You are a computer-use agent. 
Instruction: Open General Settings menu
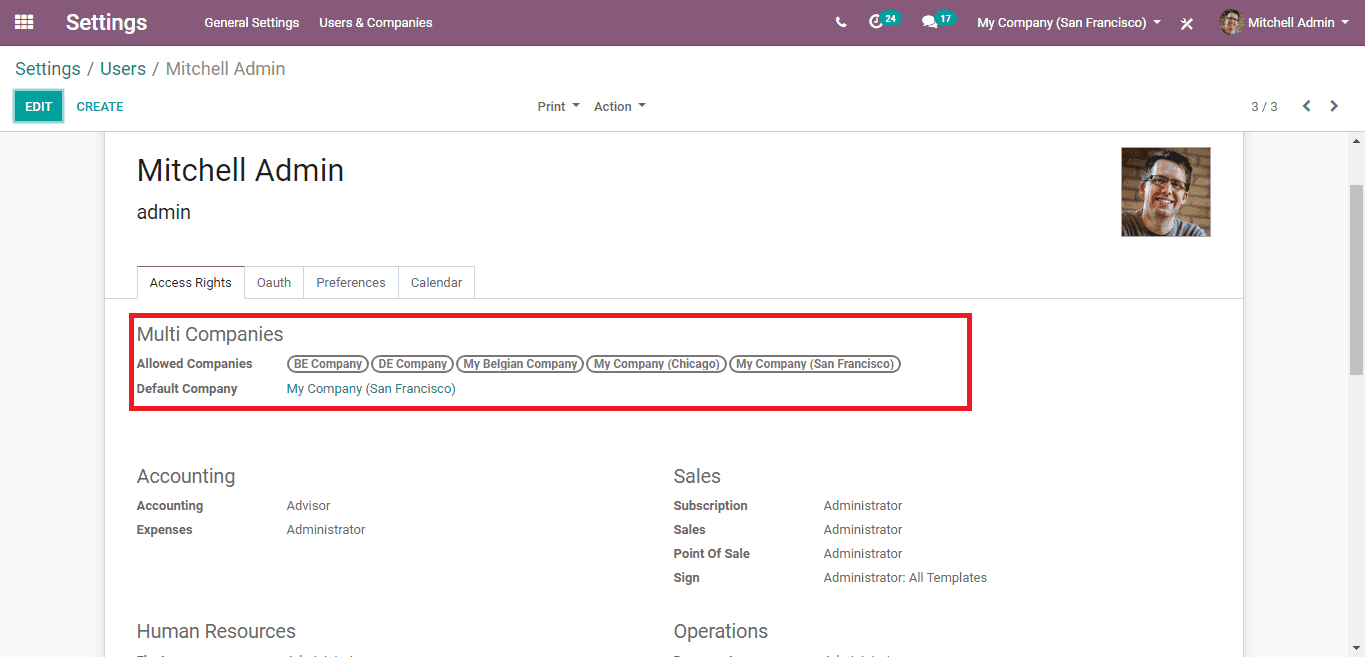252,22
